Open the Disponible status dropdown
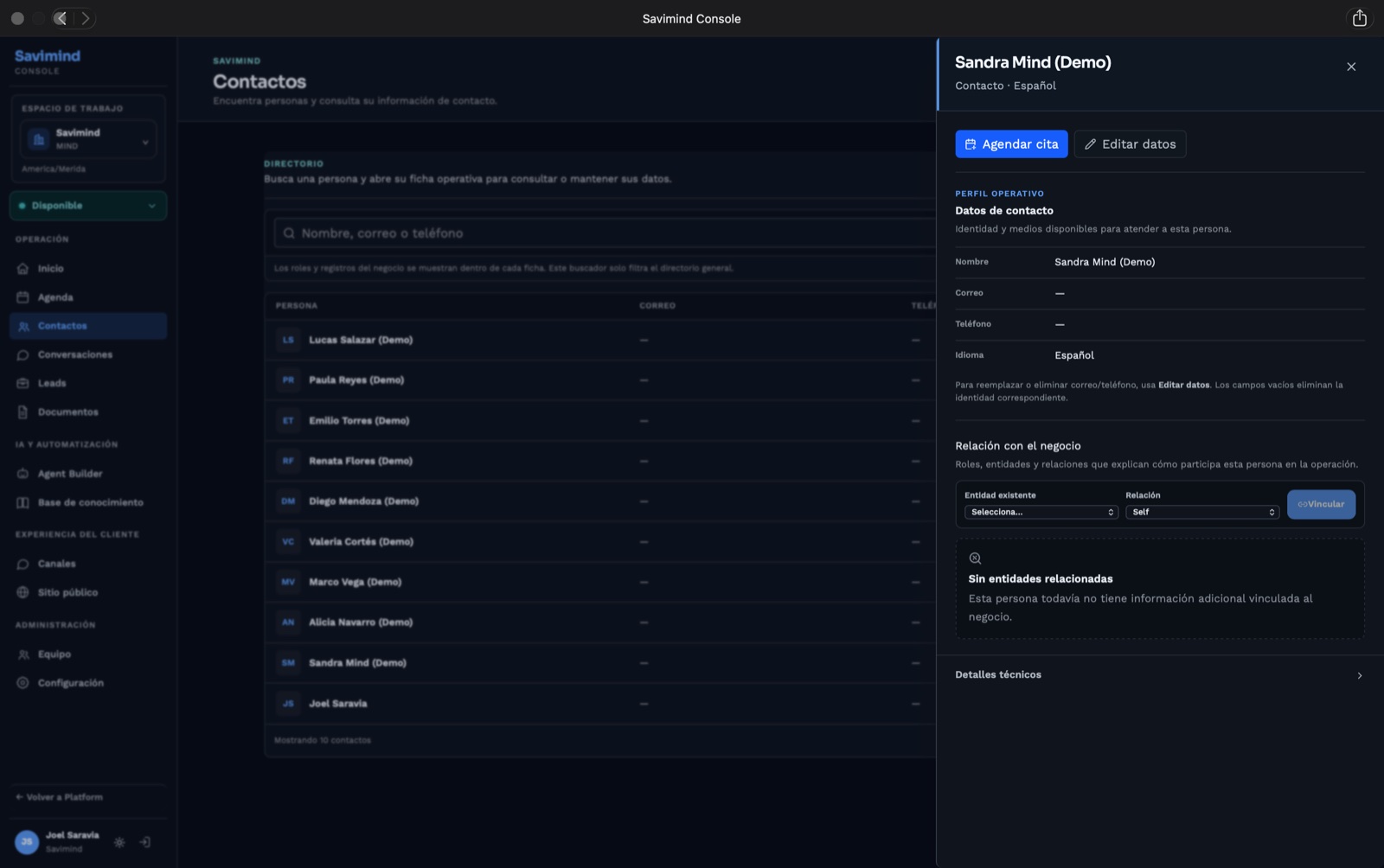Image resolution: width=1384 pixels, height=868 pixels. (88, 206)
